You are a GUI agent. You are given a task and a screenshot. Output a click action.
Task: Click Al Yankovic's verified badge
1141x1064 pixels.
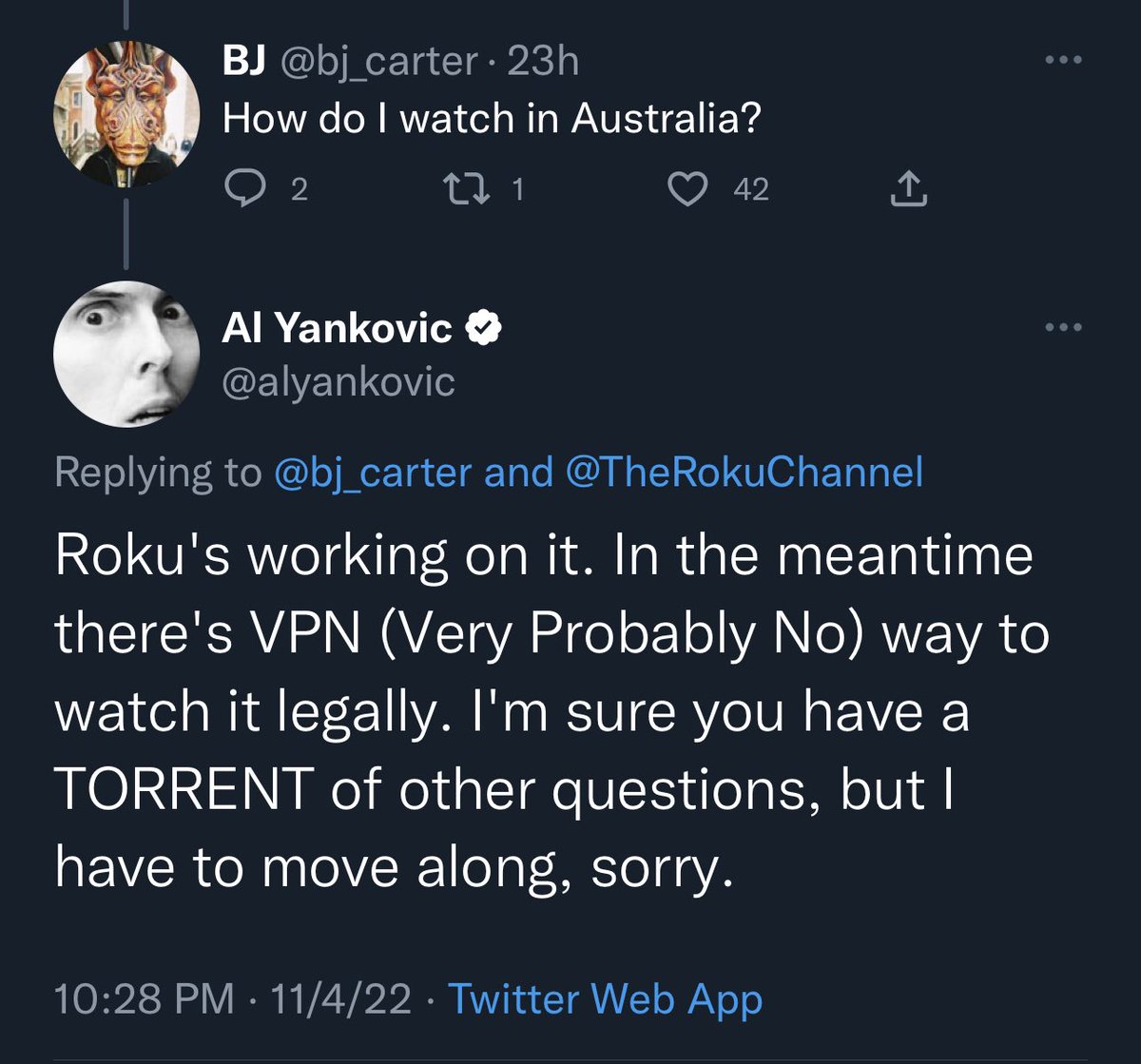click(x=484, y=329)
